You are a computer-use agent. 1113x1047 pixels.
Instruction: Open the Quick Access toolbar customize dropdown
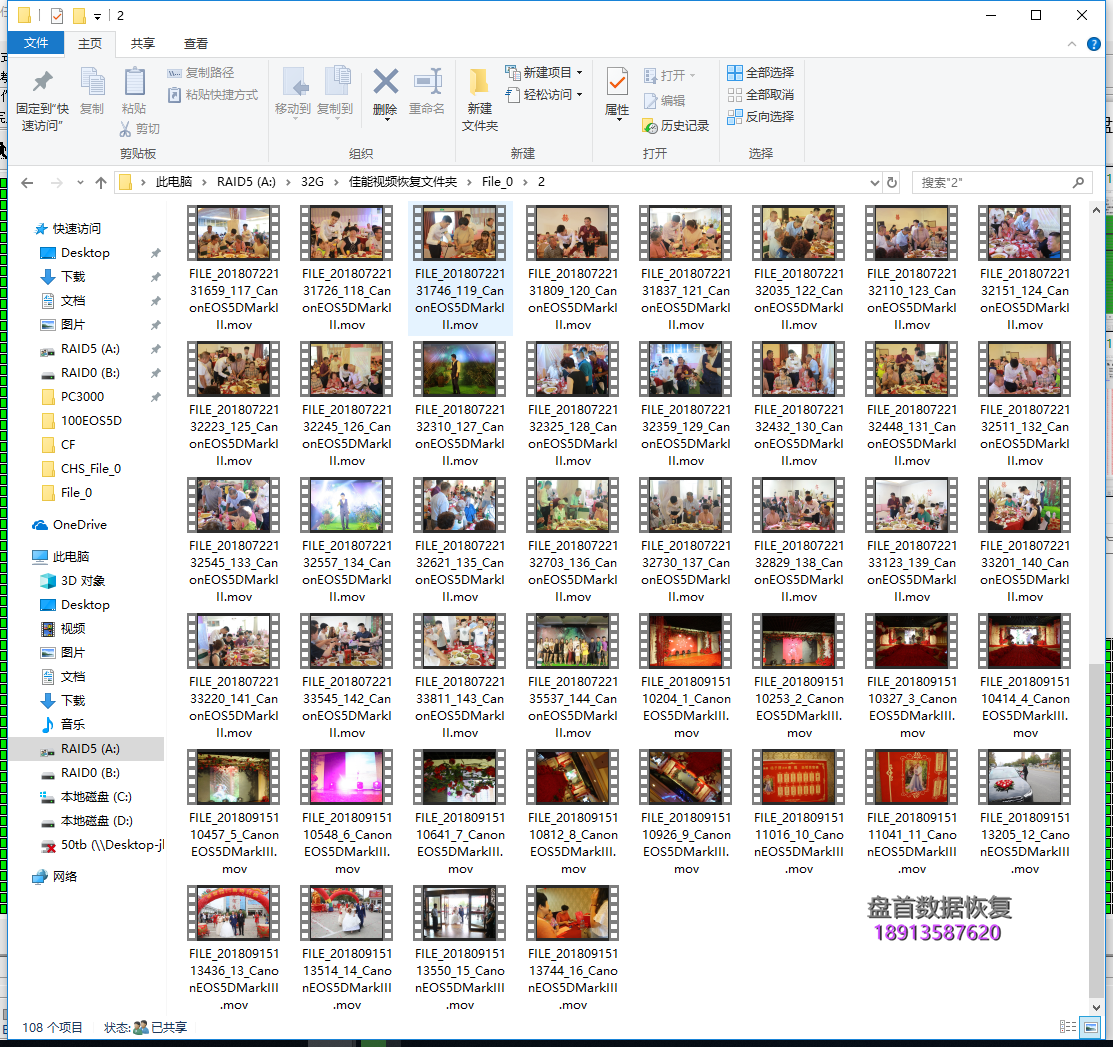(97, 16)
